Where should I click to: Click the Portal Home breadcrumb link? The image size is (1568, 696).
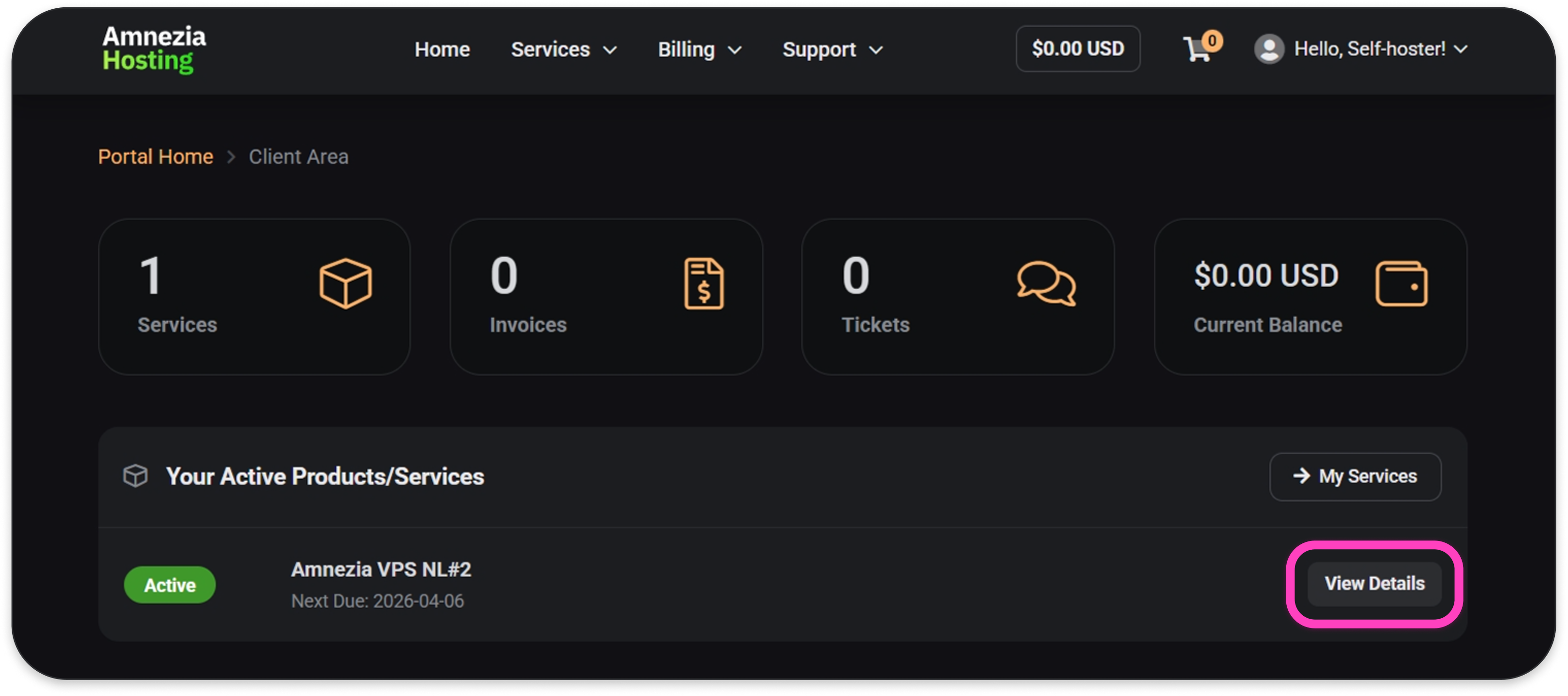[x=155, y=157]
